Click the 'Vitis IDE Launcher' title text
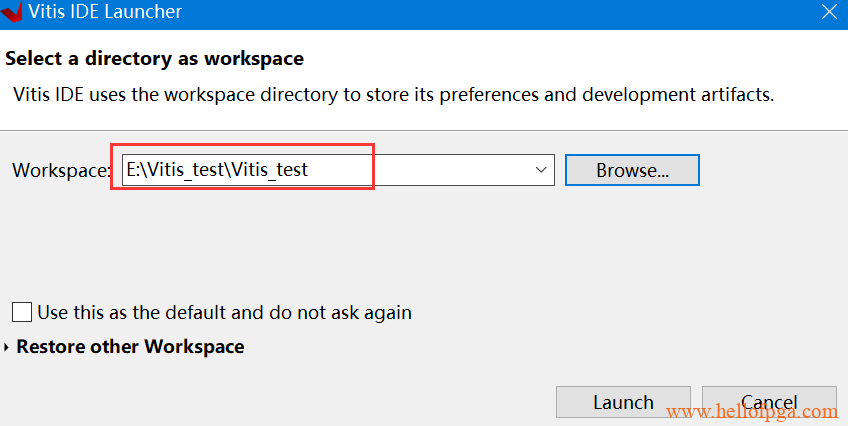Image resolution: width=848 pixels, height=426 pixels. coord(105,11)
